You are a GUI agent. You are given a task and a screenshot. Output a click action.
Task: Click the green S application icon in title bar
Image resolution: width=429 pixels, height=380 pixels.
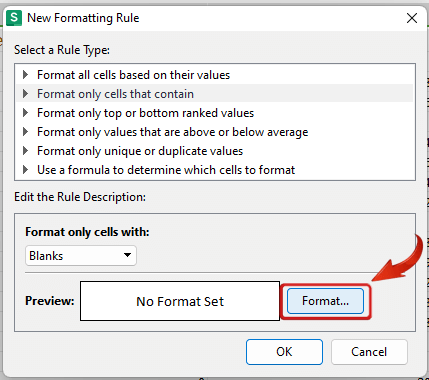point(14,18)
